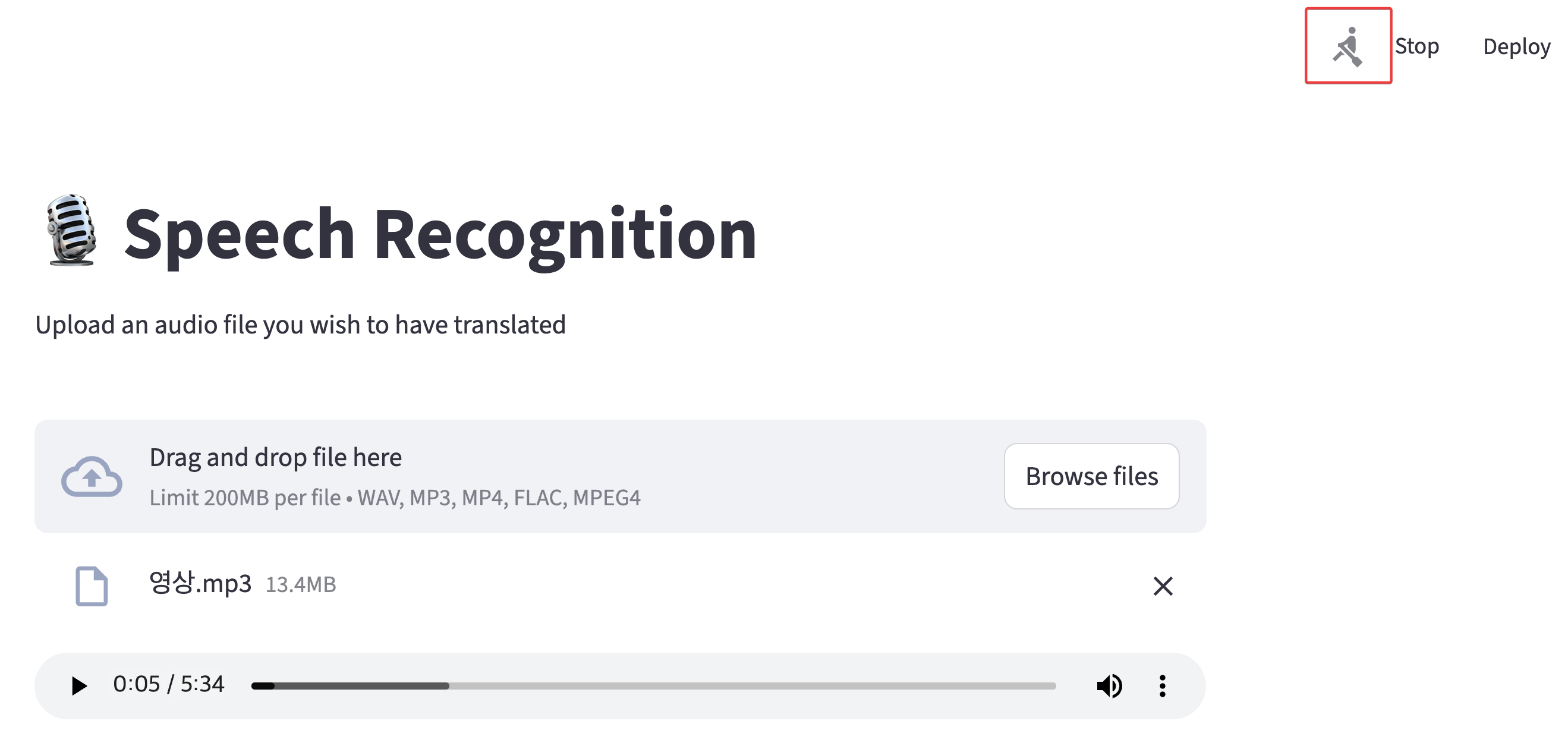Screen dimensions: 1568x749
Task: Click the running man status icon
Action: click(x=1347, y=46)
